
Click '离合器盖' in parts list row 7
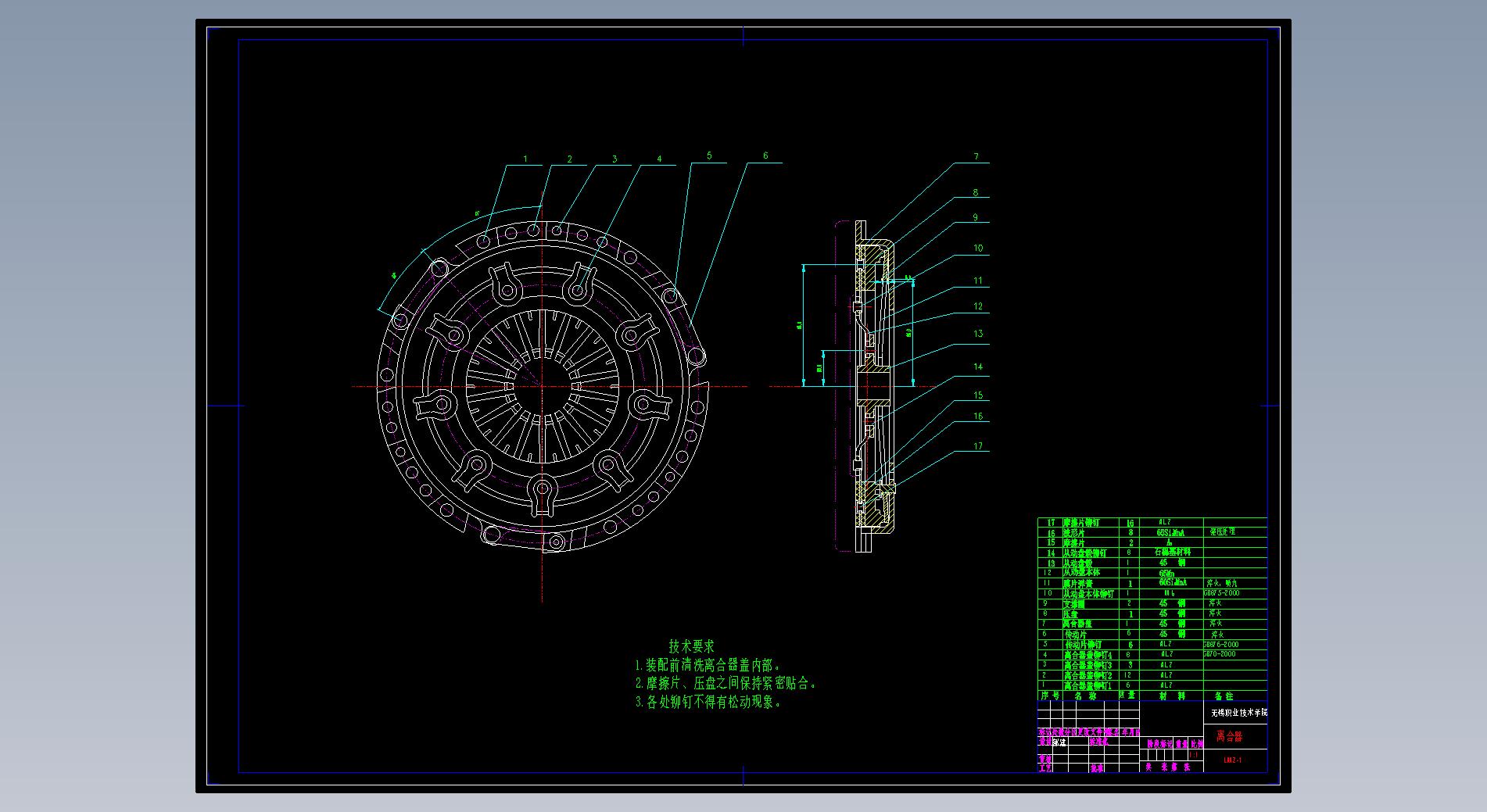pyautogui.click(x=1077, y=624)
